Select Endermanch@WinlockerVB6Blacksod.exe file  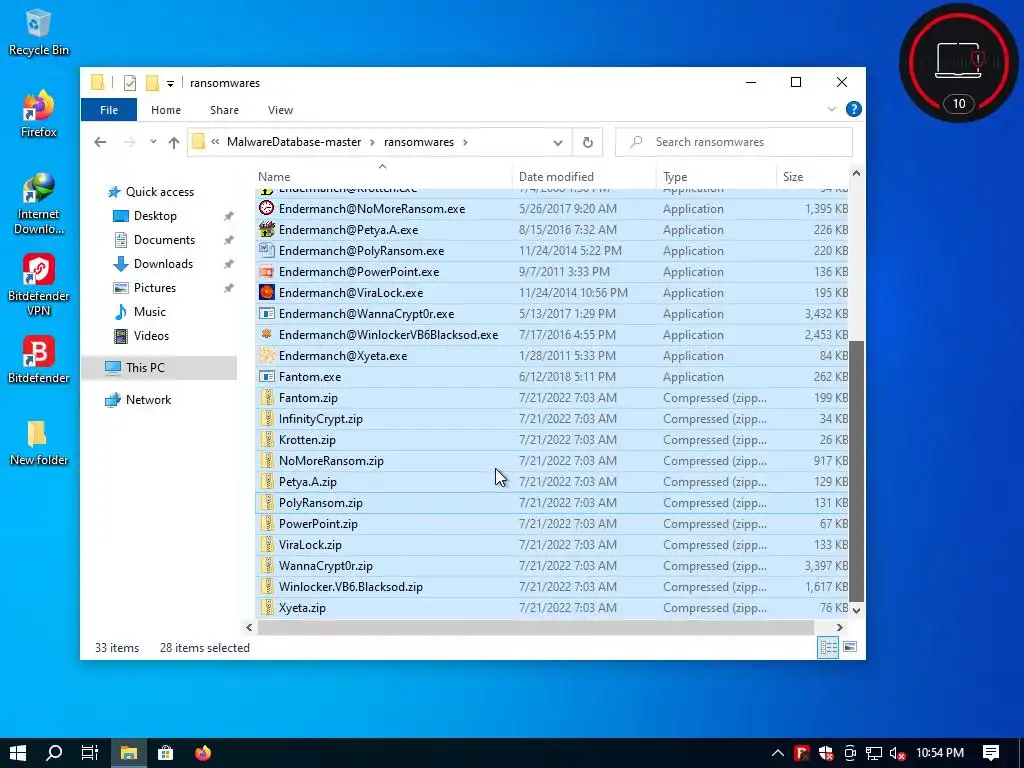click(552, 334)
